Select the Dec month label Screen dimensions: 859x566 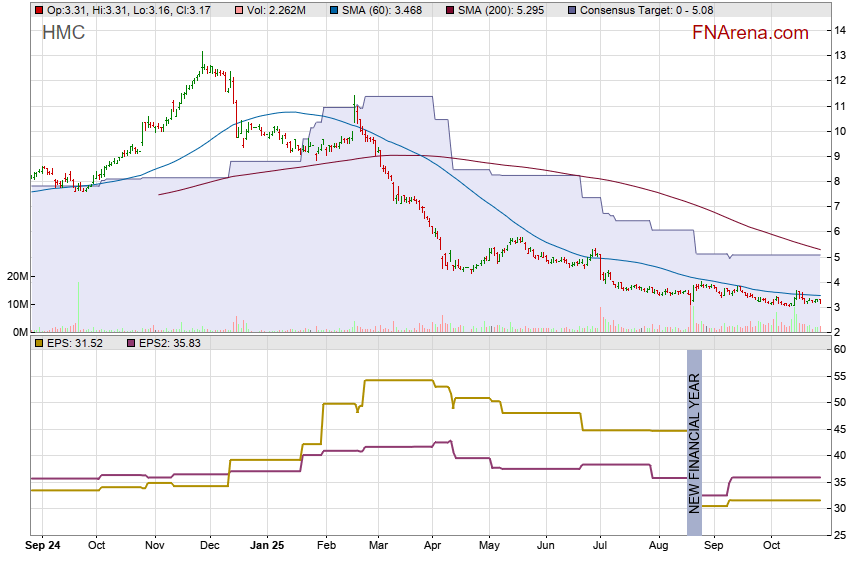(210, 547)
